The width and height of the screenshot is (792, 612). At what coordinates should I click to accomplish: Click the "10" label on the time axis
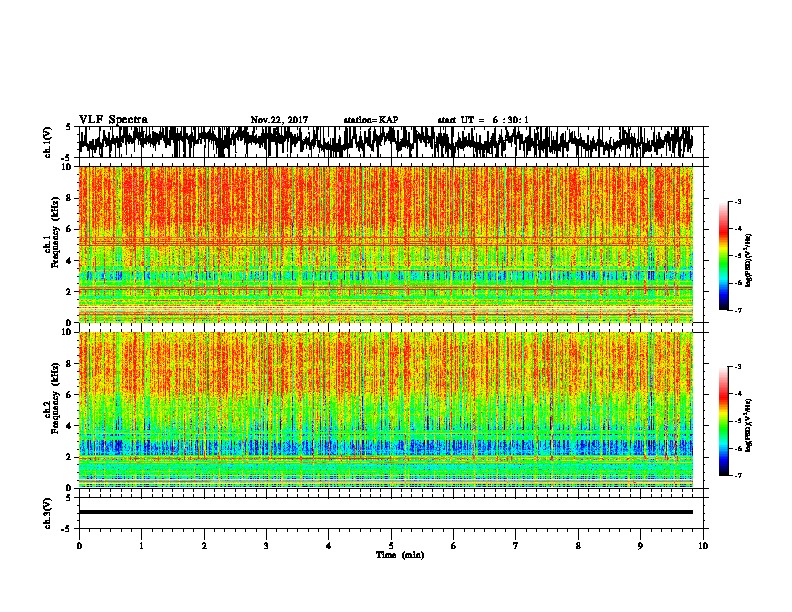pyautogui.click(x=703, y=546)
